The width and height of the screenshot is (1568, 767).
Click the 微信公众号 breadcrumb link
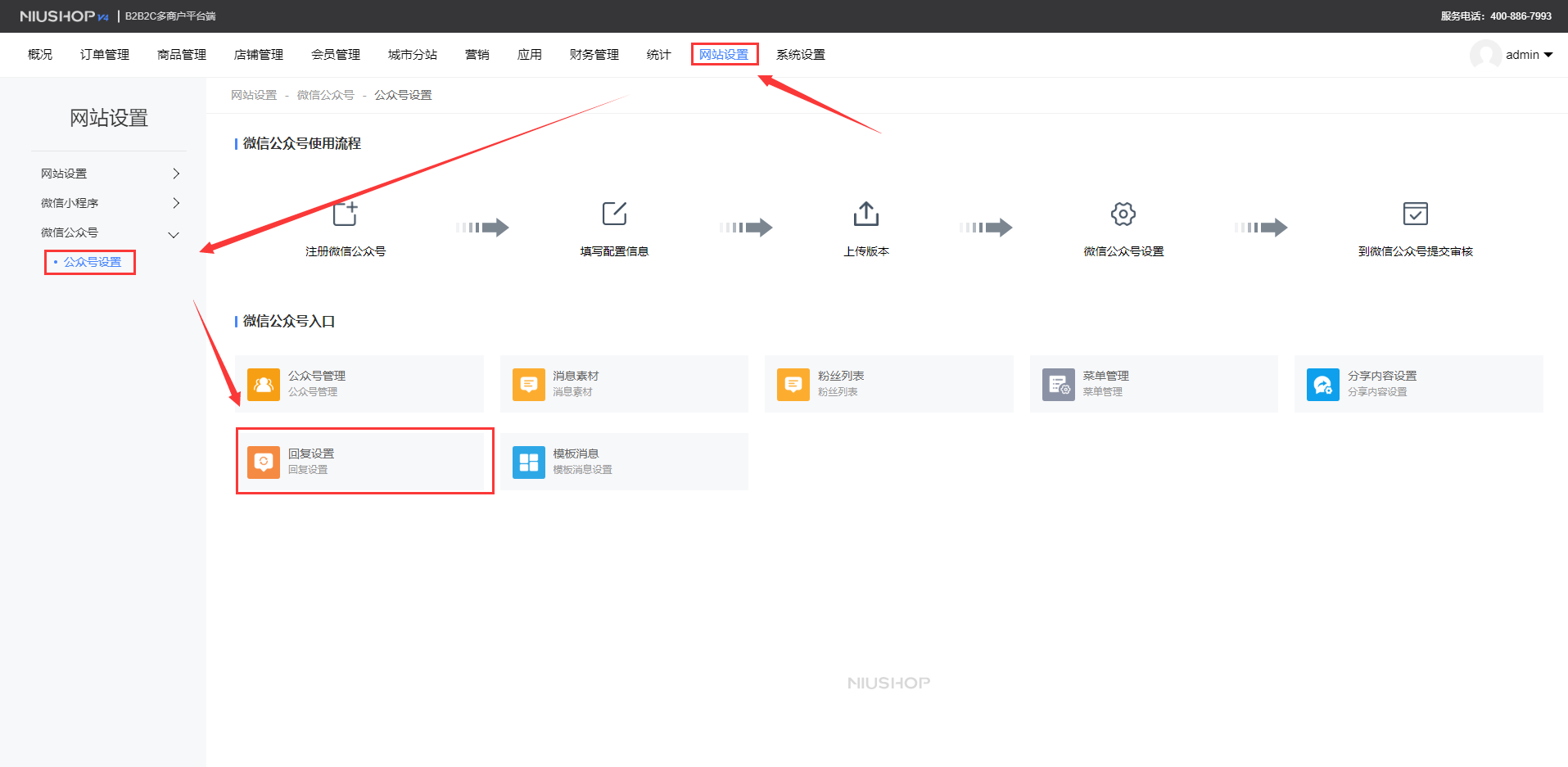tap(325, 95)
